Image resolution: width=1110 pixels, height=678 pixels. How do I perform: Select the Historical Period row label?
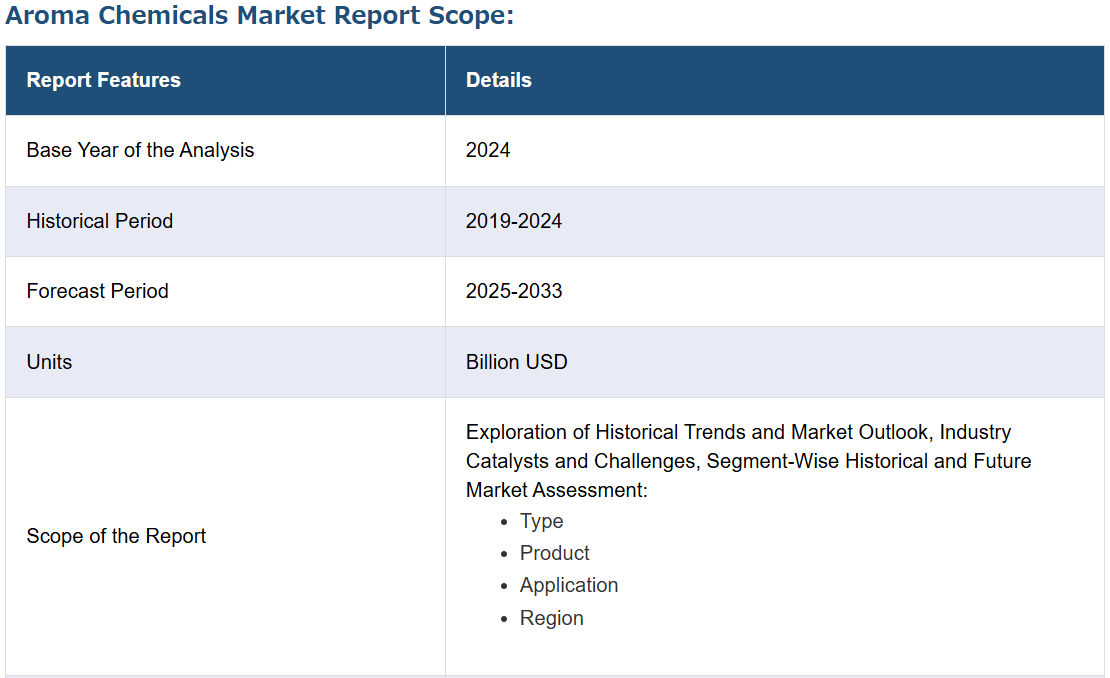pos(99,221)
